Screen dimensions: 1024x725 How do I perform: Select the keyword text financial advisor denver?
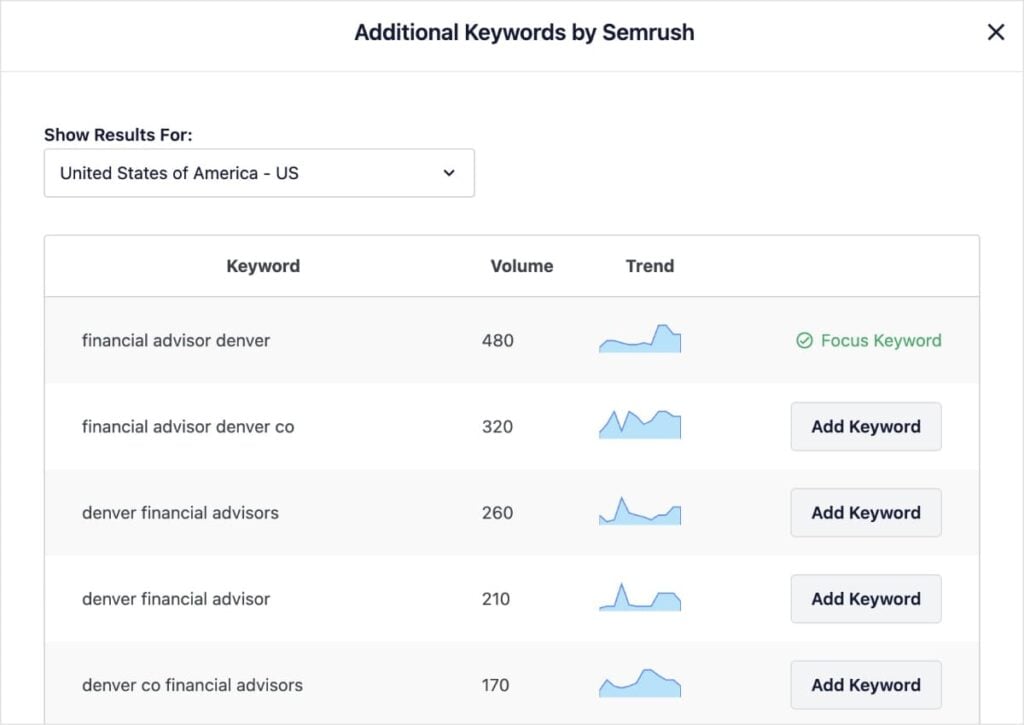coord(176,340)
